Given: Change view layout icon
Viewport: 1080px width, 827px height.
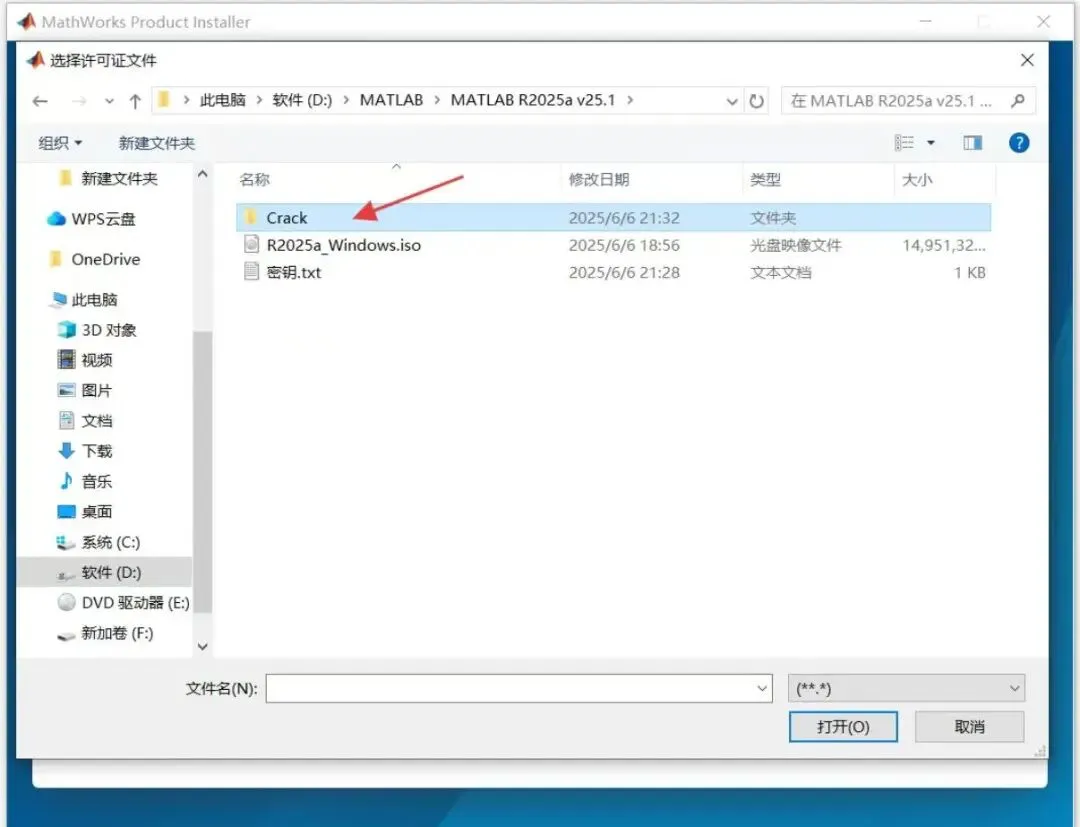Looking at the screenshot, I should pos(904,143).
